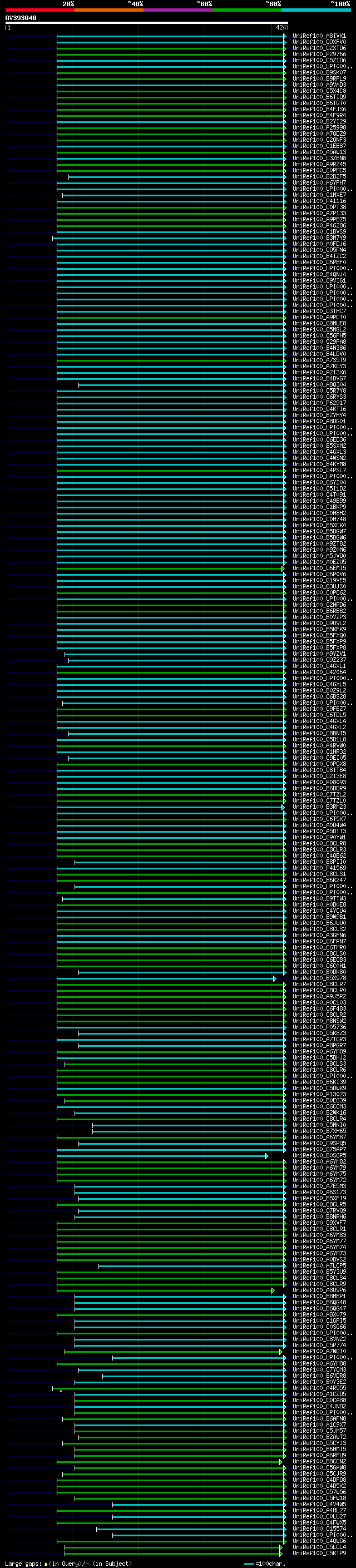Select hit label UniRef100_C3ZEN8
Screen dimensions: 356x1568
319,159
